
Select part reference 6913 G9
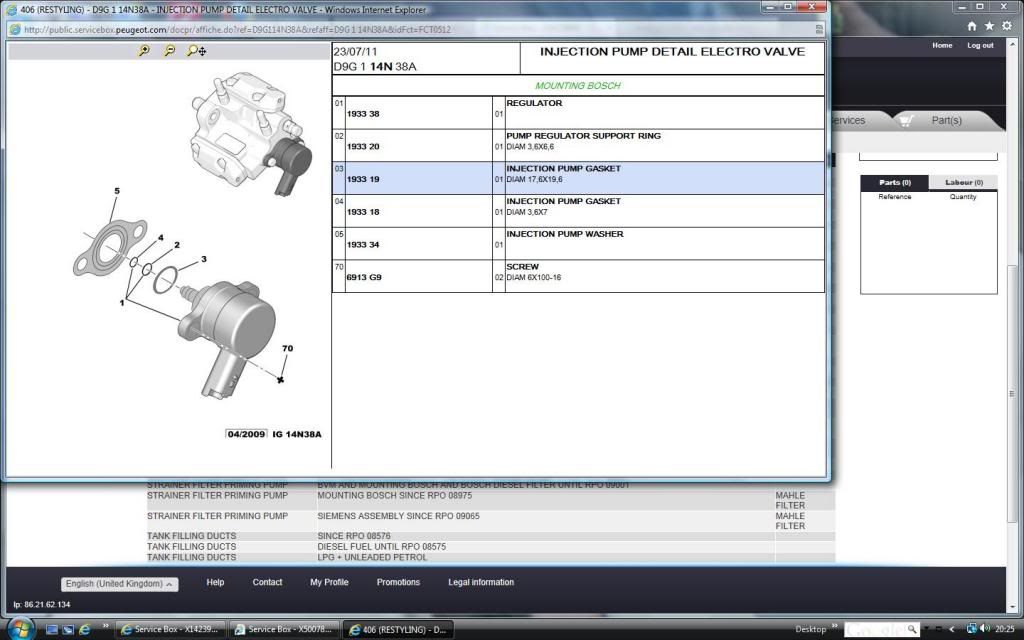click(x=364, y=277)
